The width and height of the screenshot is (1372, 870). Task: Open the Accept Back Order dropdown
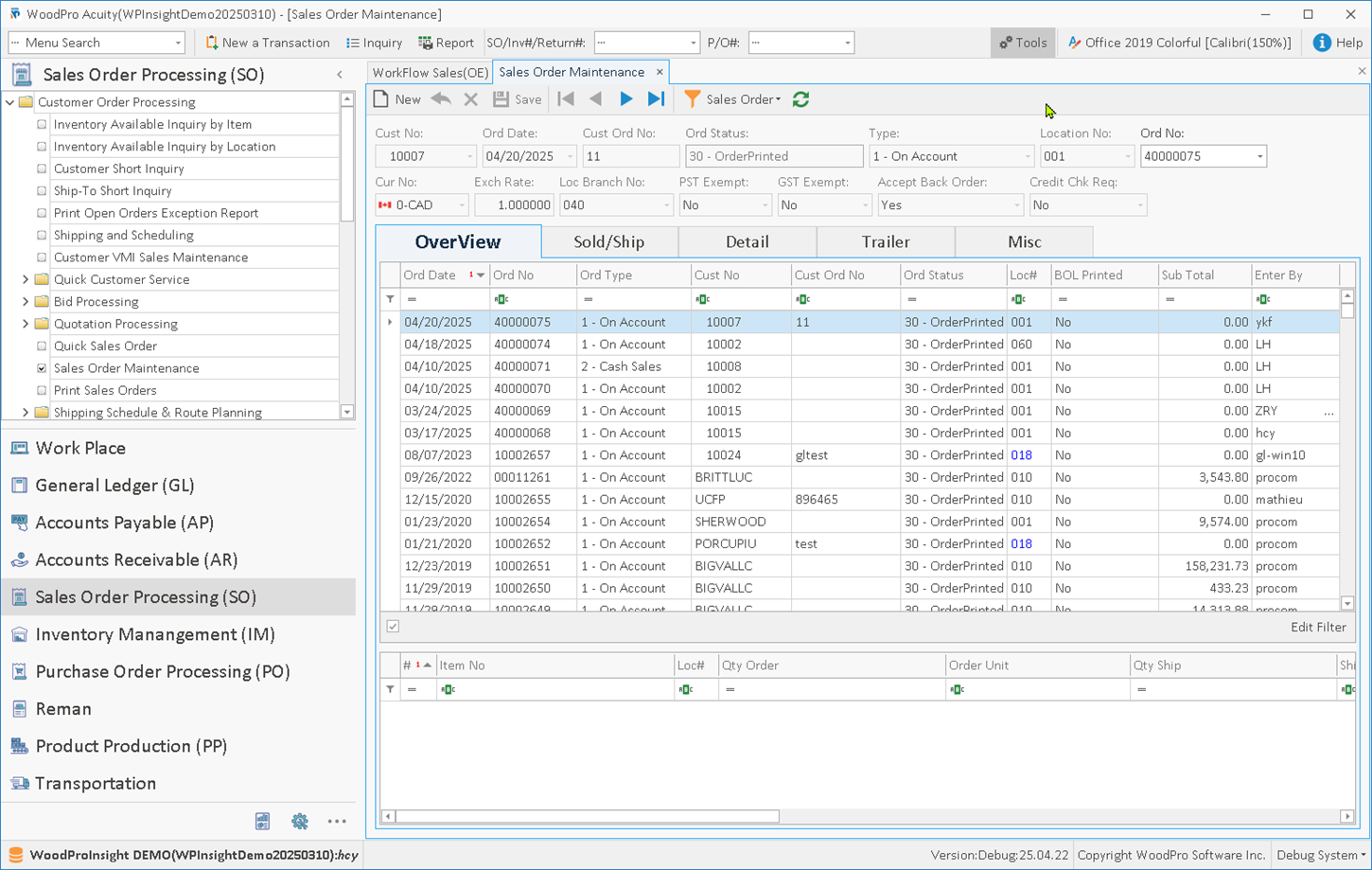(x=1016, y=205)
